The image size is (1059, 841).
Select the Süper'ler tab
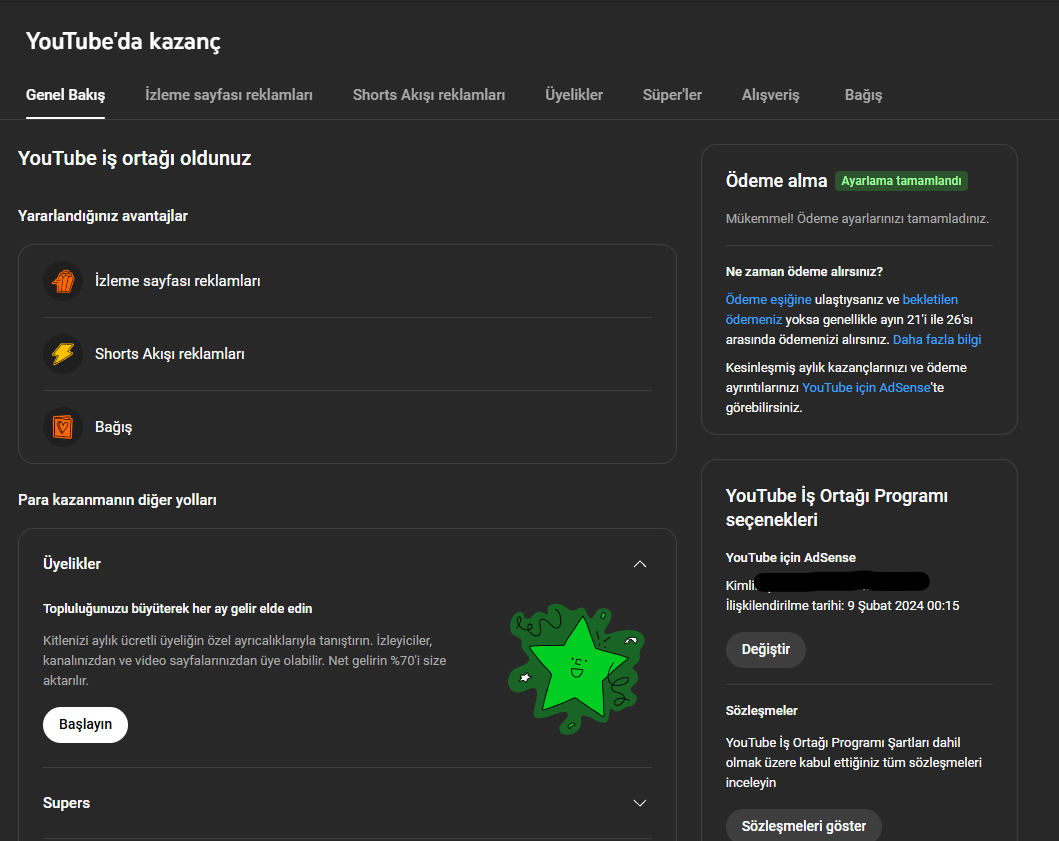[672, 95]
